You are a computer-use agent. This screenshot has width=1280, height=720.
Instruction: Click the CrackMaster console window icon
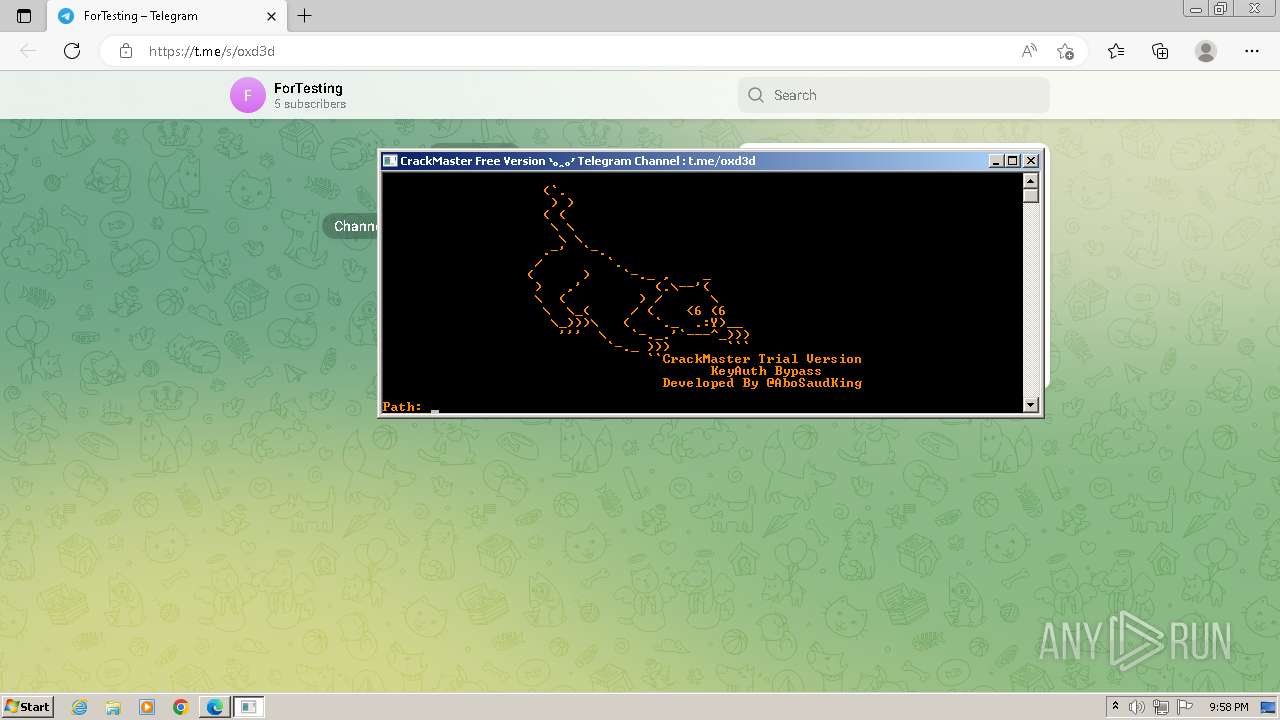pyautogui.click(x=391, y=161)
